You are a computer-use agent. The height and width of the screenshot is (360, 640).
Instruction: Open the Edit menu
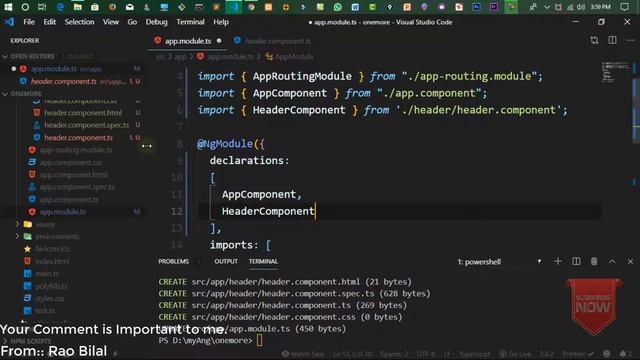click(x=49, y=22)
